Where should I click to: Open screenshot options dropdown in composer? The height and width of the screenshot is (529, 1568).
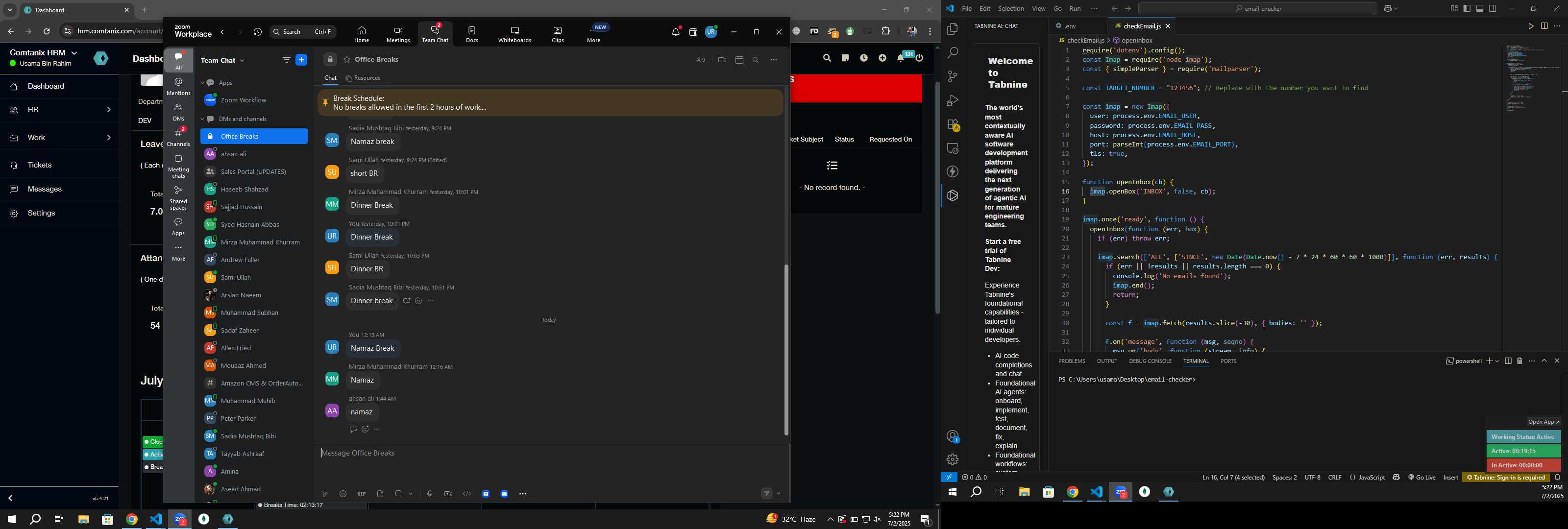click(412, 494)
